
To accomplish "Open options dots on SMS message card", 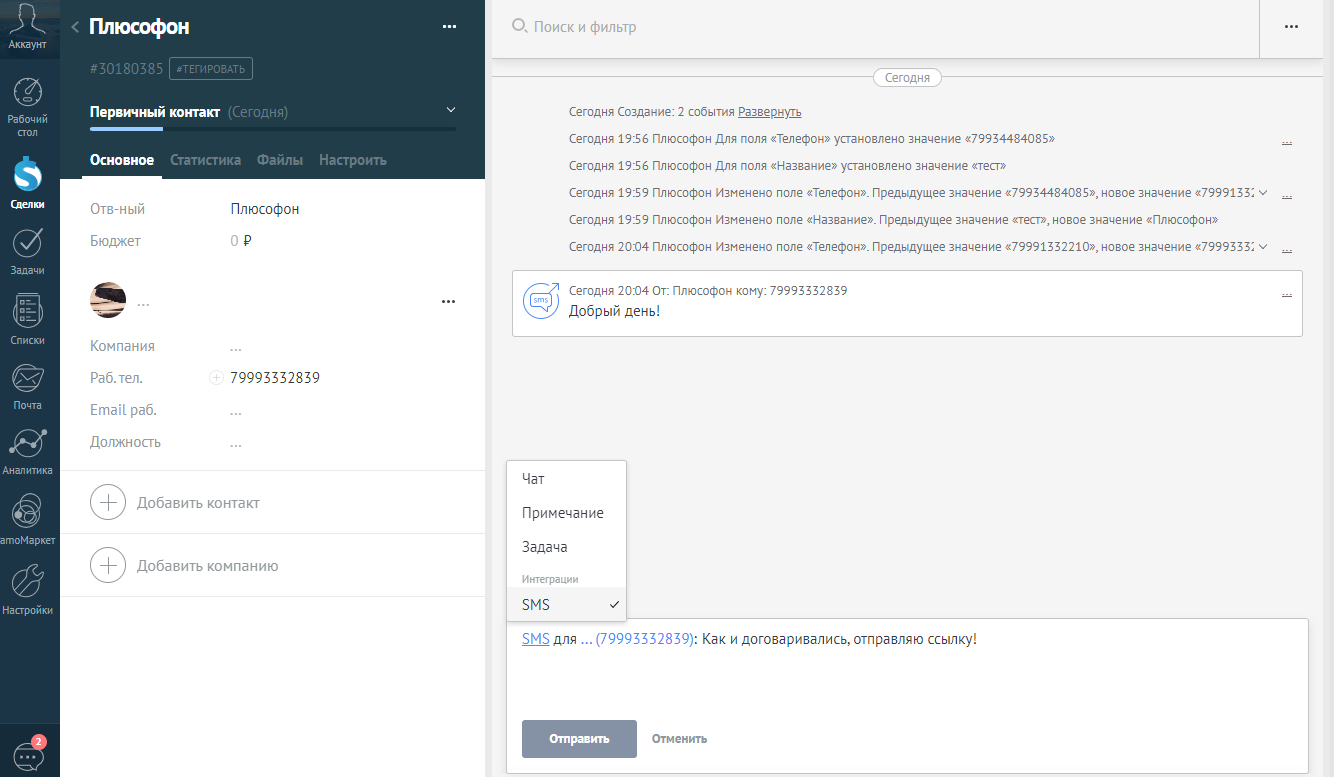I will click(x=1287, y=295).
